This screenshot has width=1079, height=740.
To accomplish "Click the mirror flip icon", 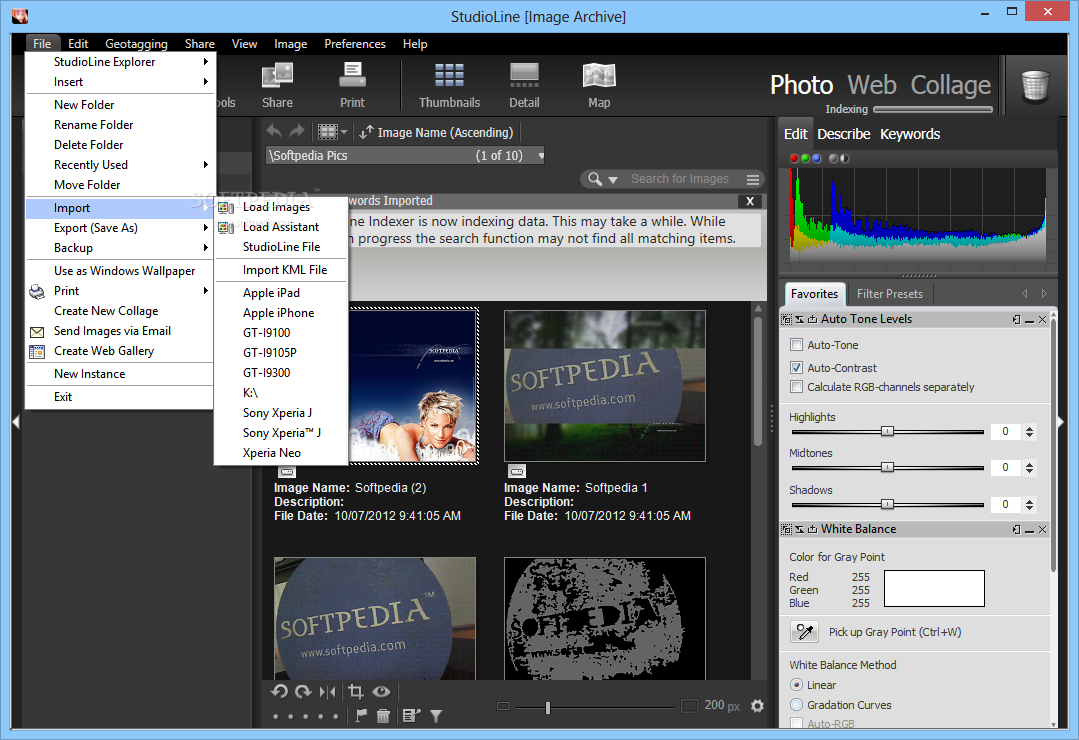I will coord(328,692).
